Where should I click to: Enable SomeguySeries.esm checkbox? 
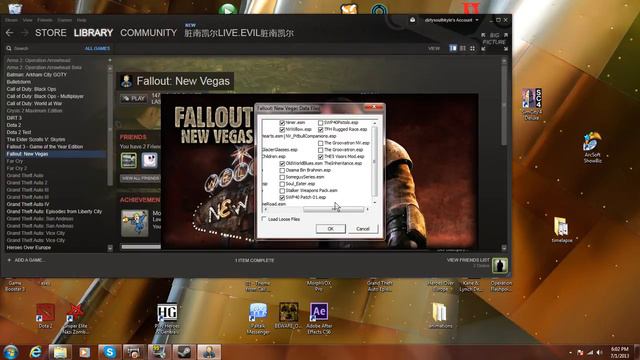click(282, 177)
